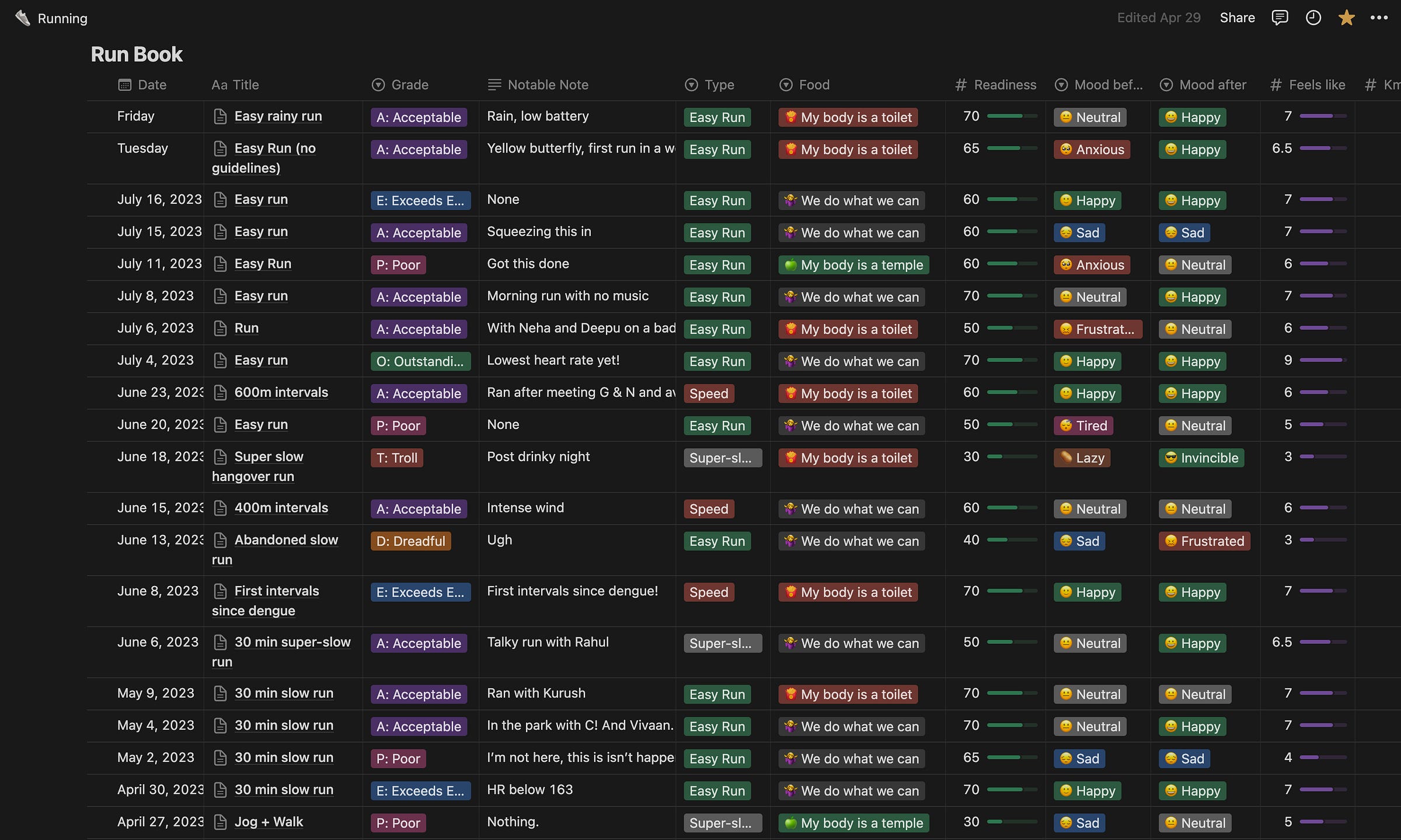Select the Invincible mood after tag
This screenshot has width=1401, height=840.
click(x=1201, y=458)
